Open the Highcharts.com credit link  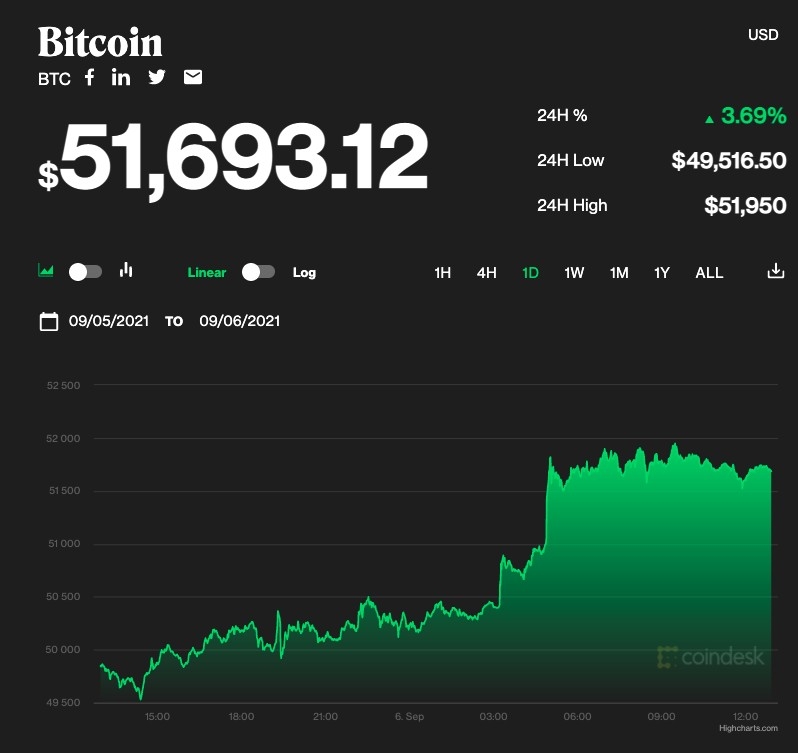point(748,728)
